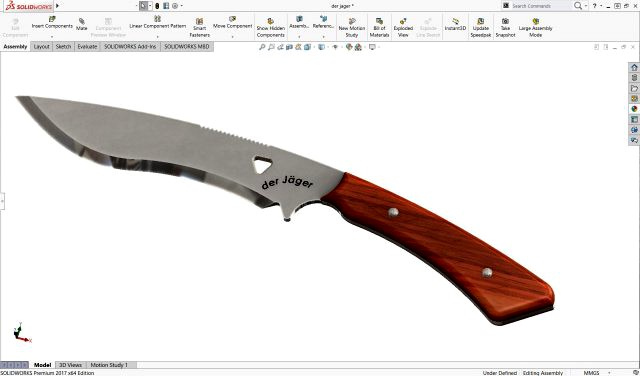Click the SOLIDWORKS logo
Screen dimensions: 640x376
click(28, 6)
